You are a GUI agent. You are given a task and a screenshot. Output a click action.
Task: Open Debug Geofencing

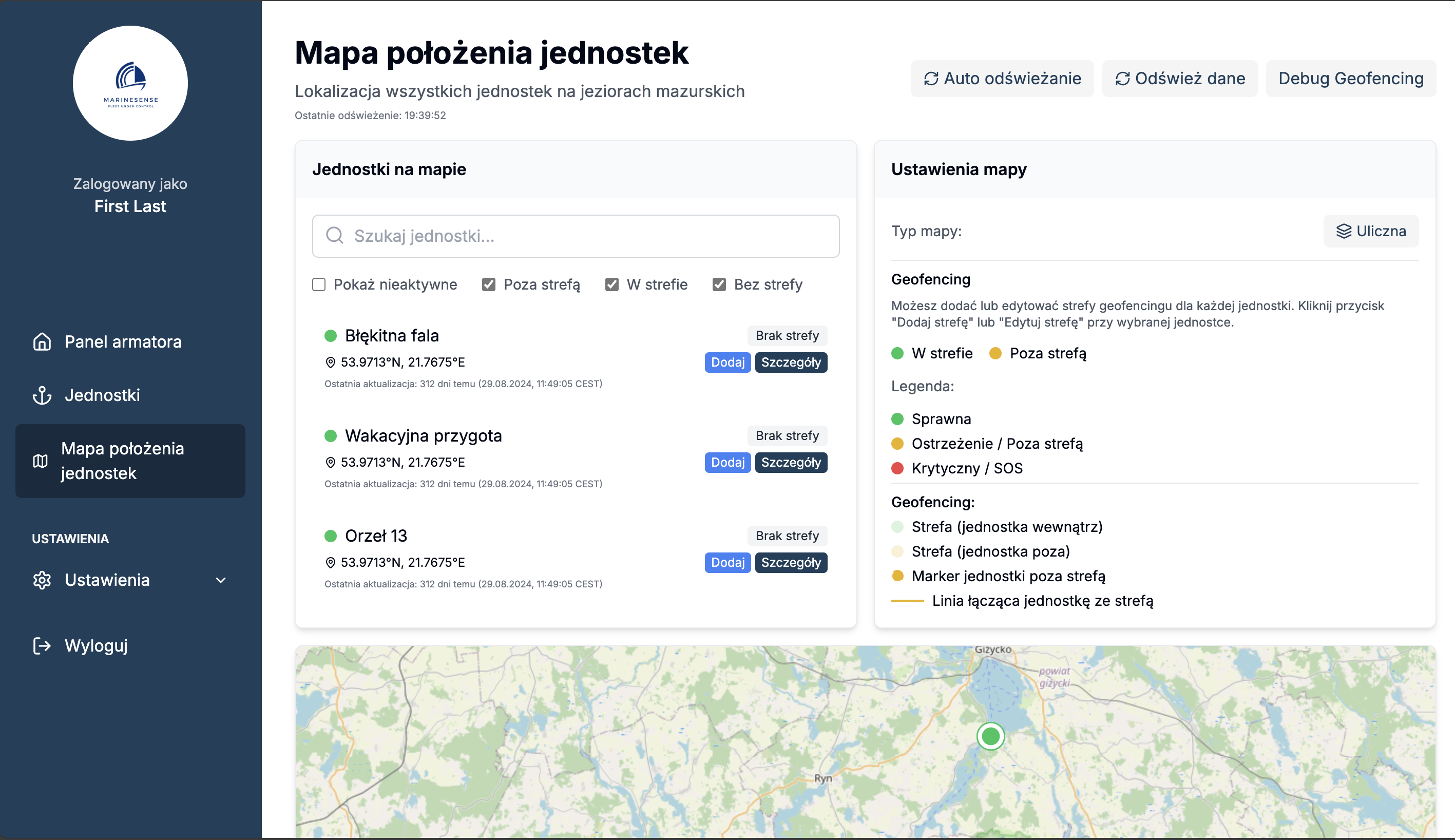pos(1351,79)
